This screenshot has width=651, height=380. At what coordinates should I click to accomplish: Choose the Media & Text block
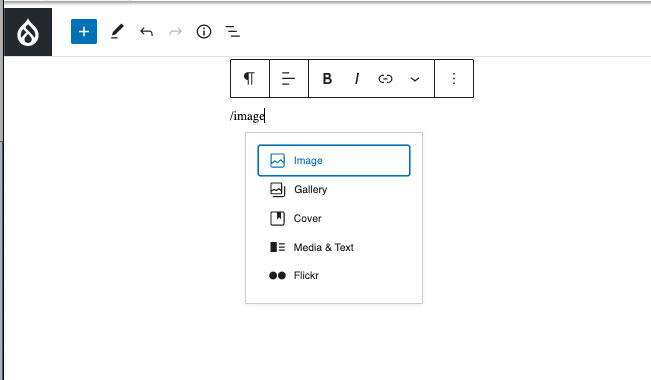334,247
